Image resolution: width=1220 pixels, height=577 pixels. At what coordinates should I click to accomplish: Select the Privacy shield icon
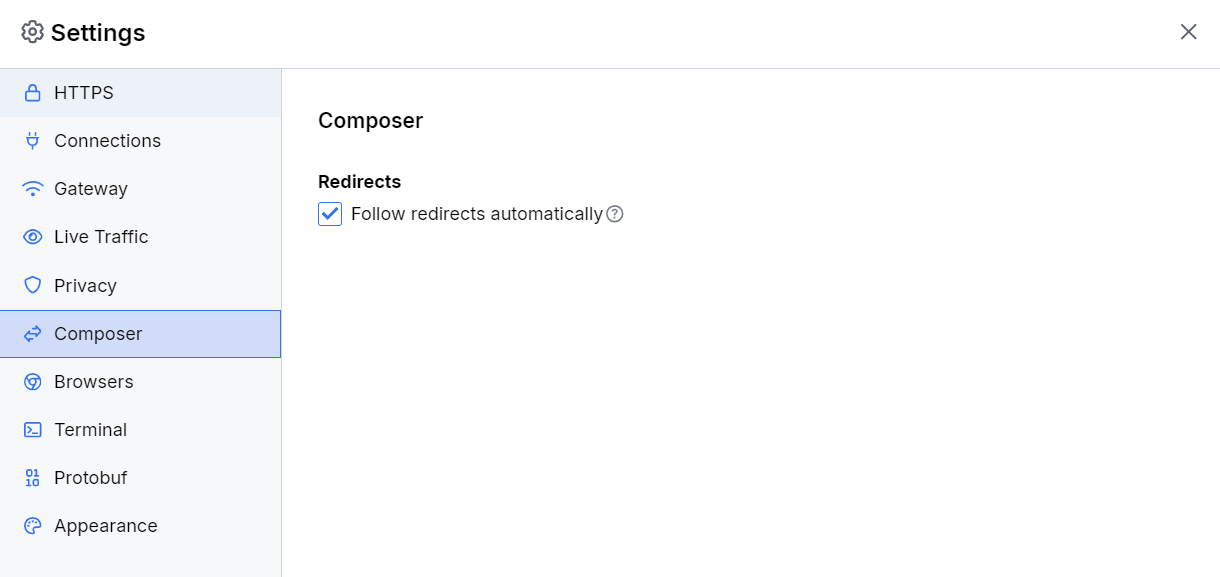click(32, 285)
